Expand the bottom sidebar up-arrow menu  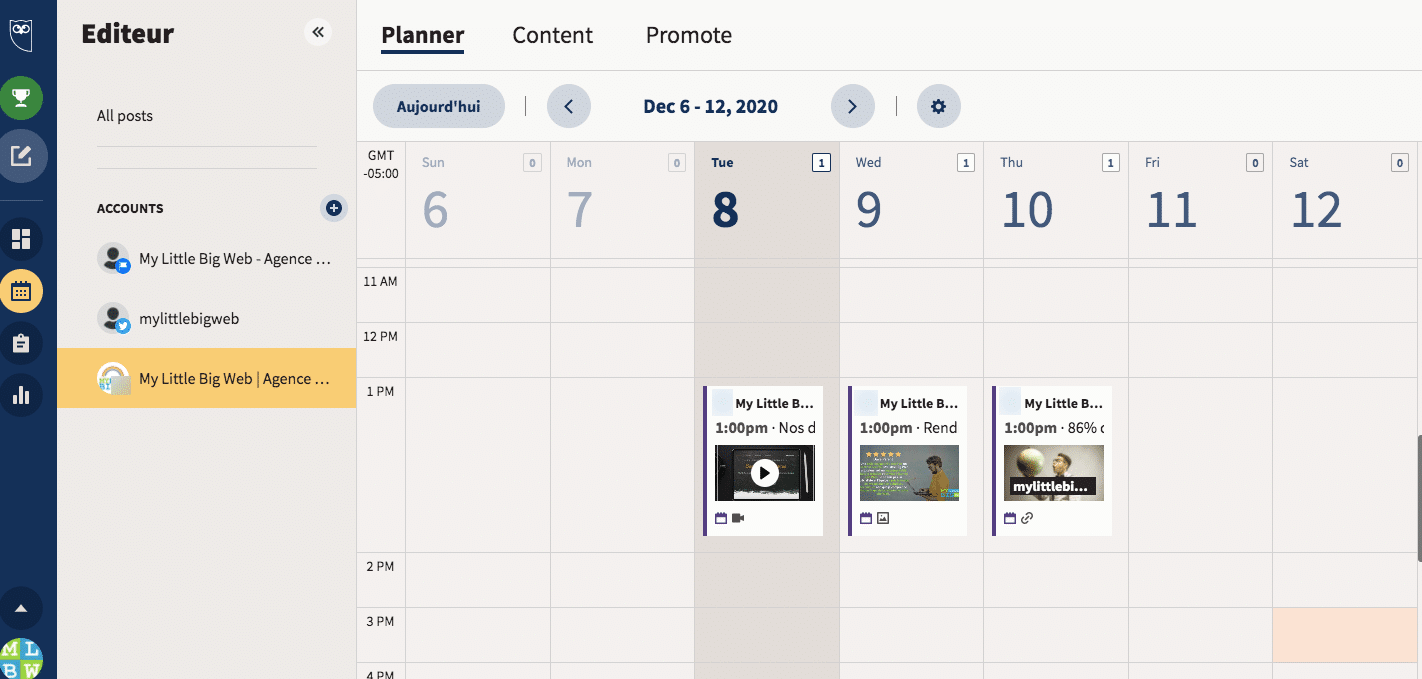(22, 608)
